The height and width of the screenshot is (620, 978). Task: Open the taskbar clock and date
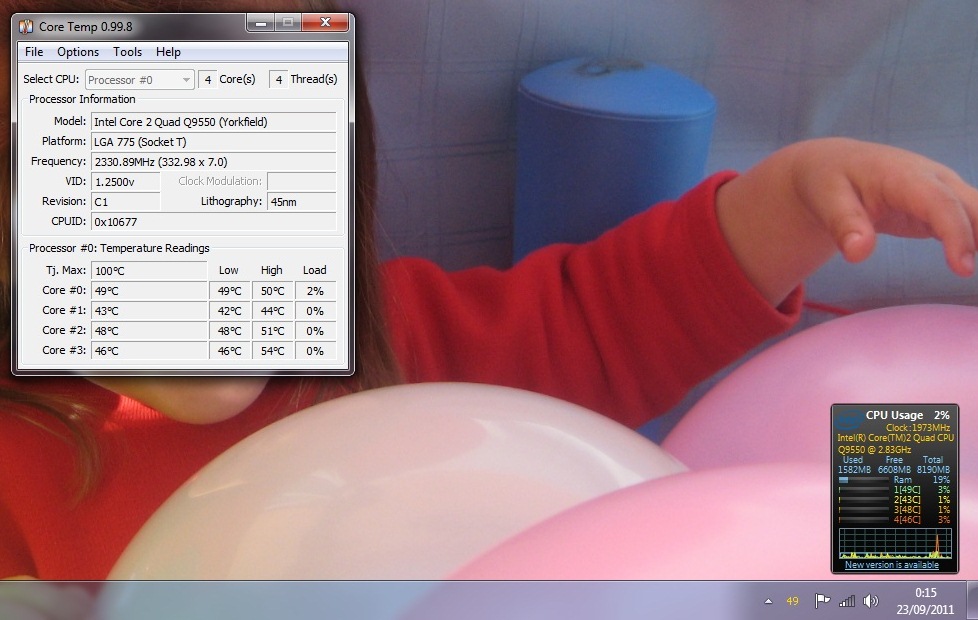925,600
